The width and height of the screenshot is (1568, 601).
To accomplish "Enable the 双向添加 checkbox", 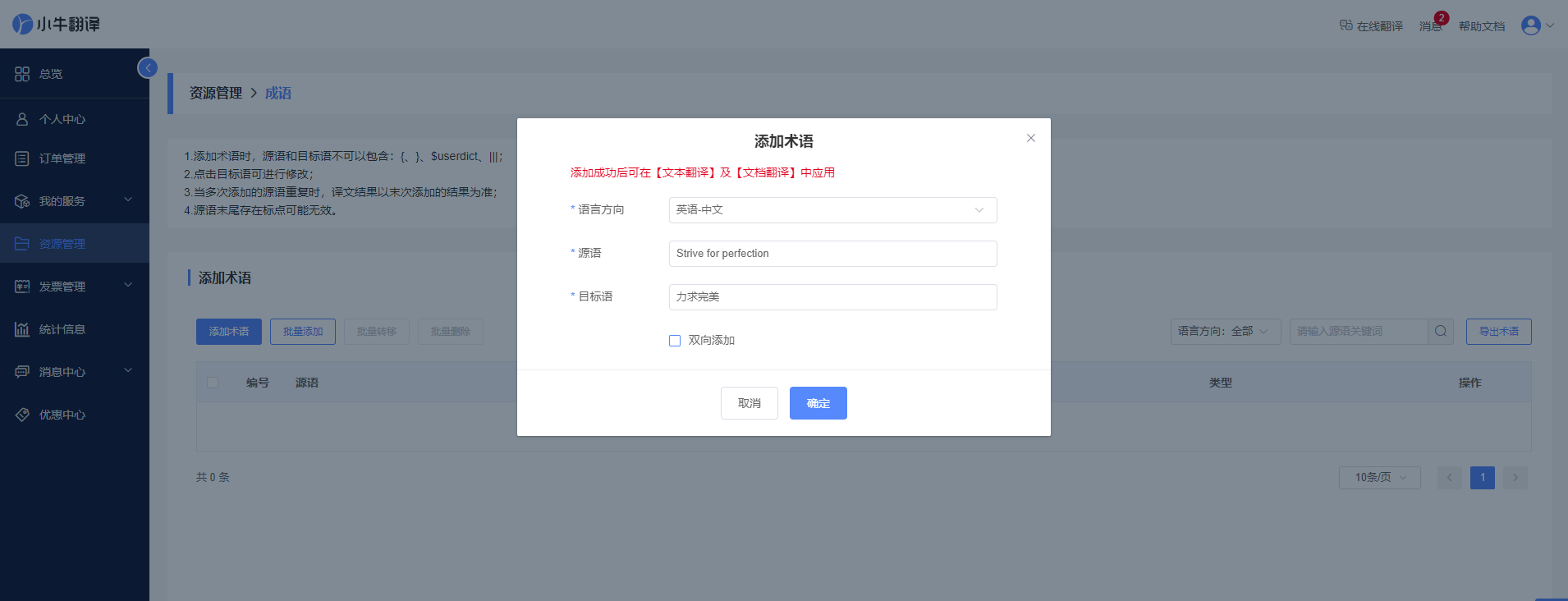I will click(675, 341).
